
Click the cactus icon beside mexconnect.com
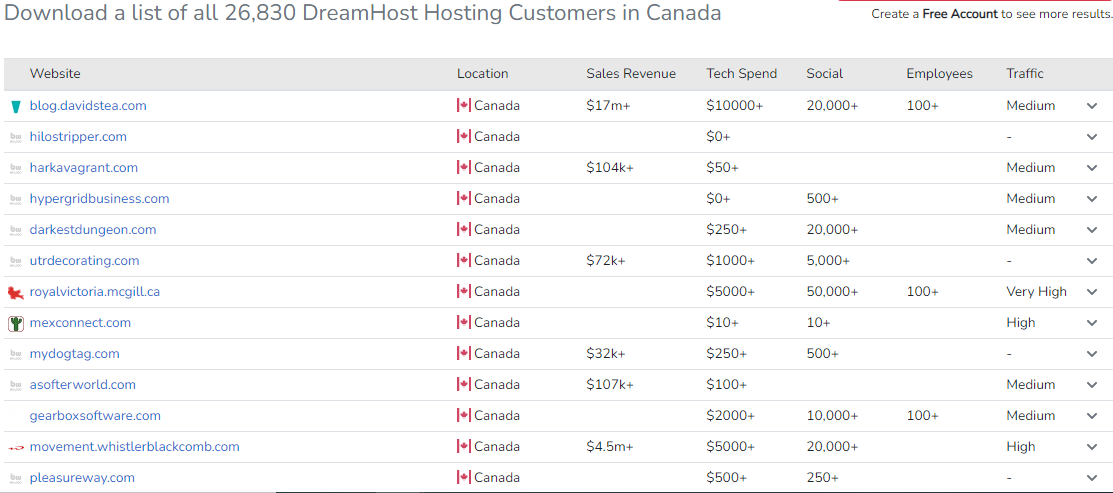[x=16, y=323]
